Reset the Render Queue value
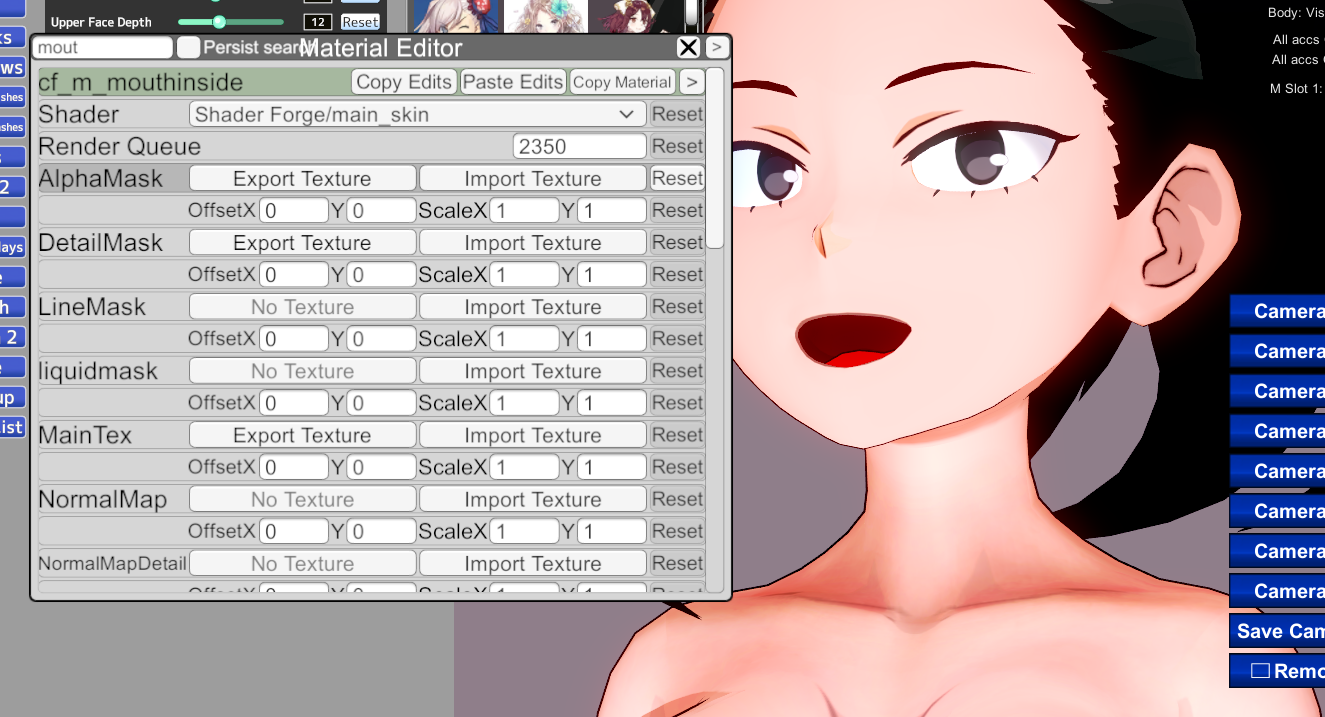 (677, 147)
